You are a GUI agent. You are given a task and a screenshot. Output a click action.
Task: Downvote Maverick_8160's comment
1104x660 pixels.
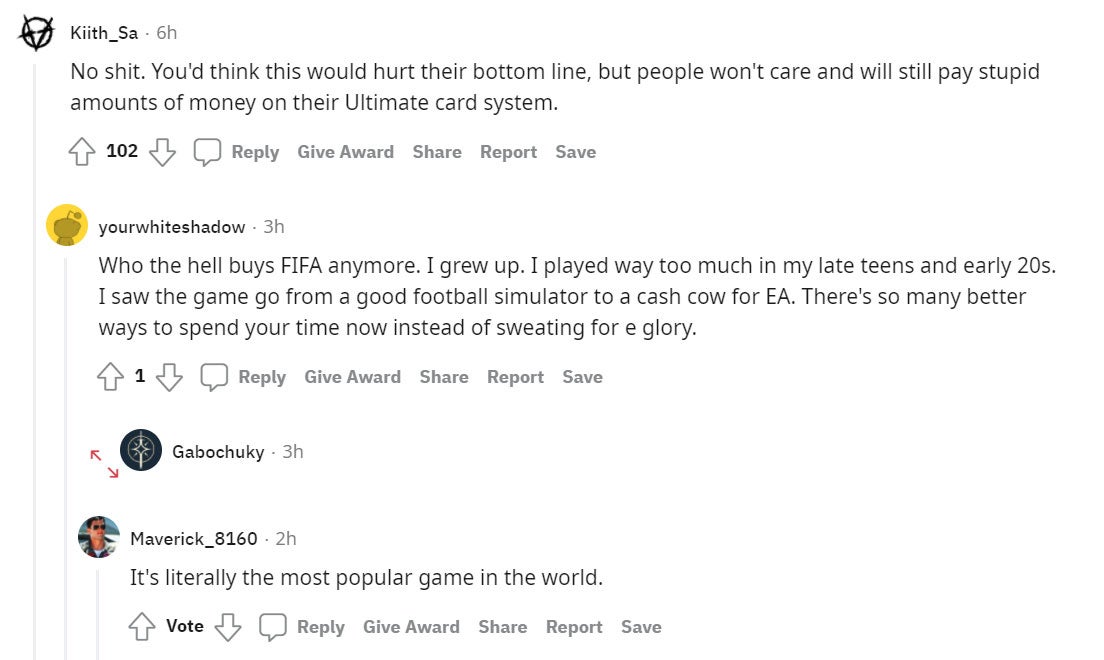(x=228, y=628)
